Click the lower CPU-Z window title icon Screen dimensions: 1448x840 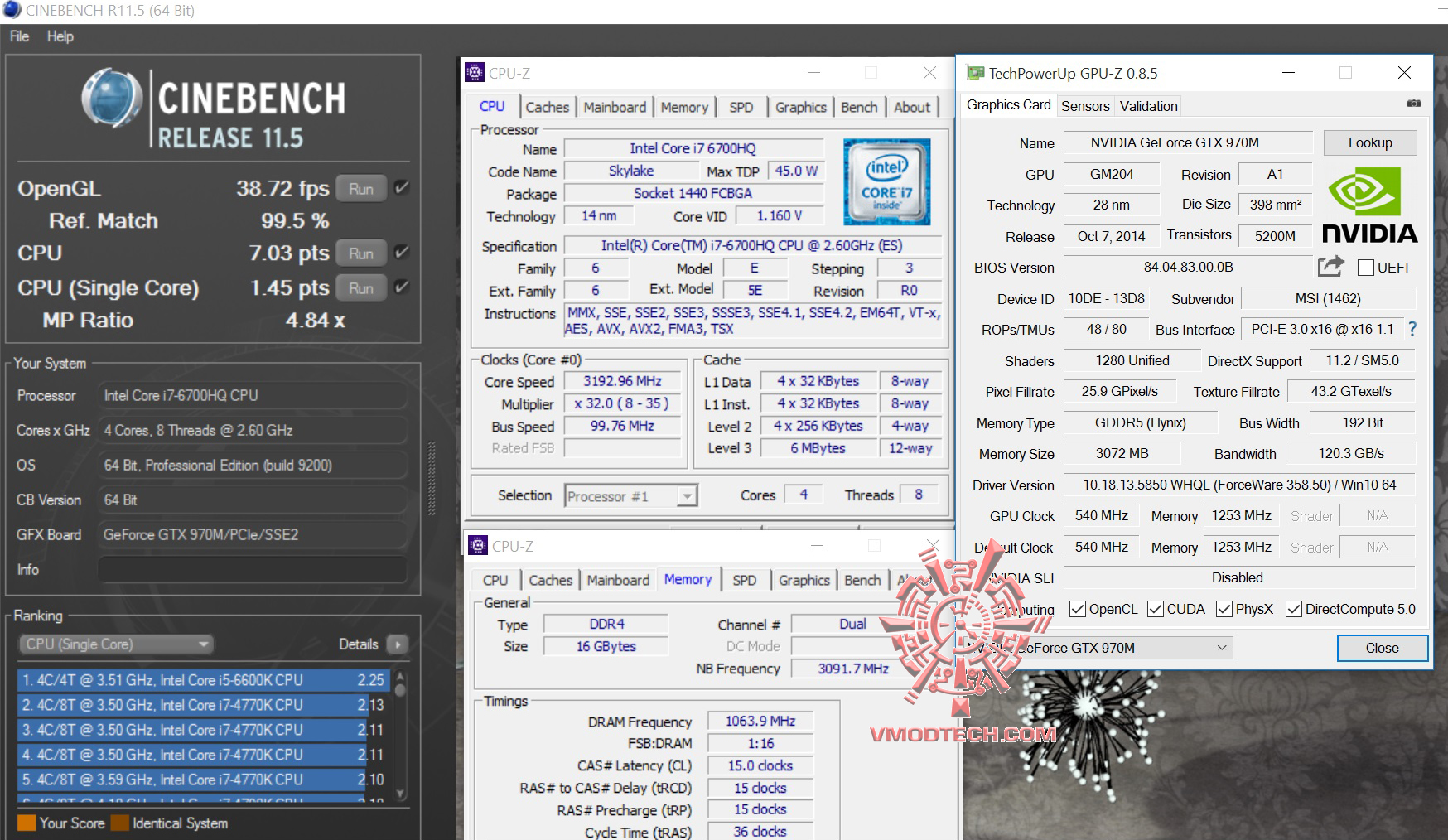(x=478, y=546)
